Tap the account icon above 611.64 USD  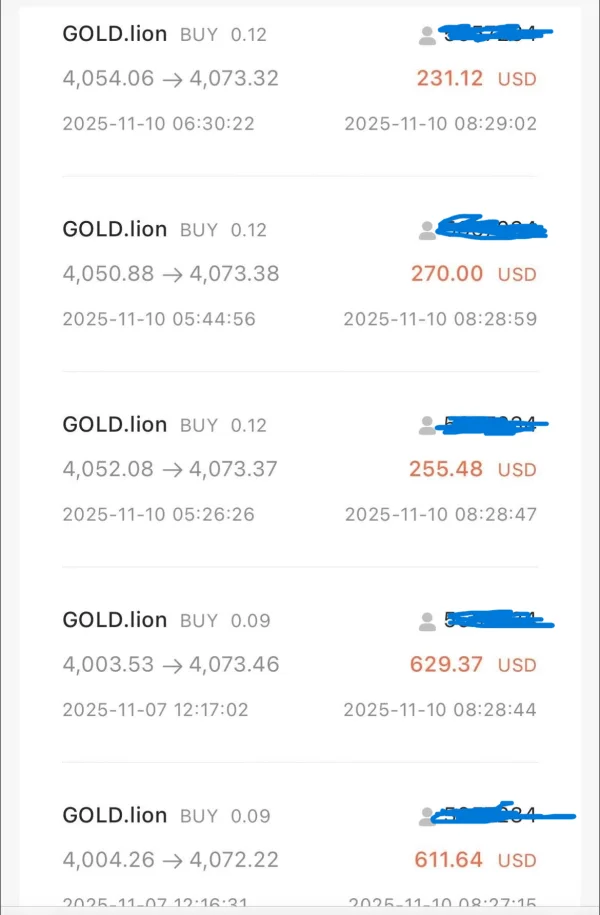coord(428,816)
